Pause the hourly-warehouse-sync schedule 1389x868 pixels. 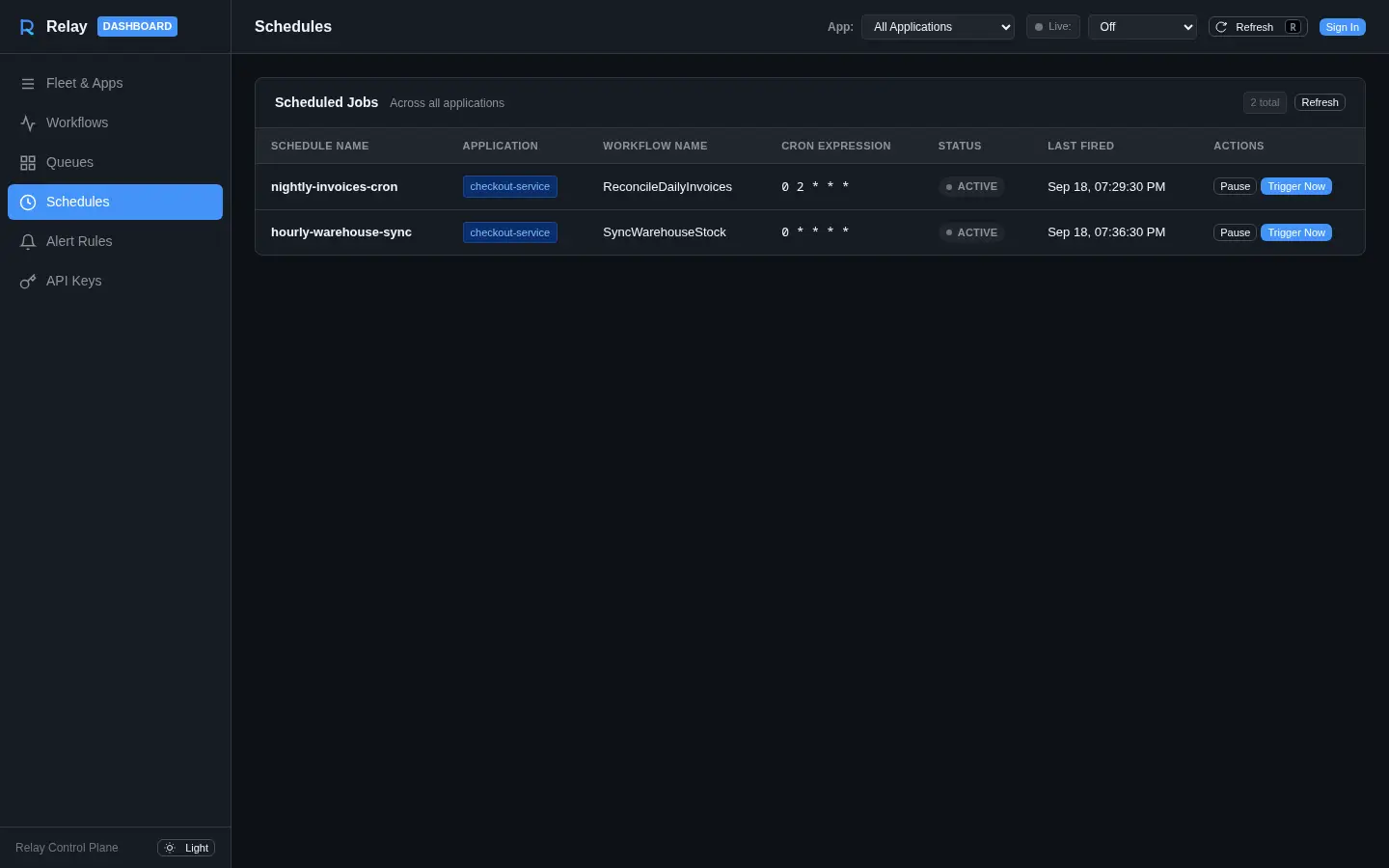pyautogui.click(x=1235, y=232)
